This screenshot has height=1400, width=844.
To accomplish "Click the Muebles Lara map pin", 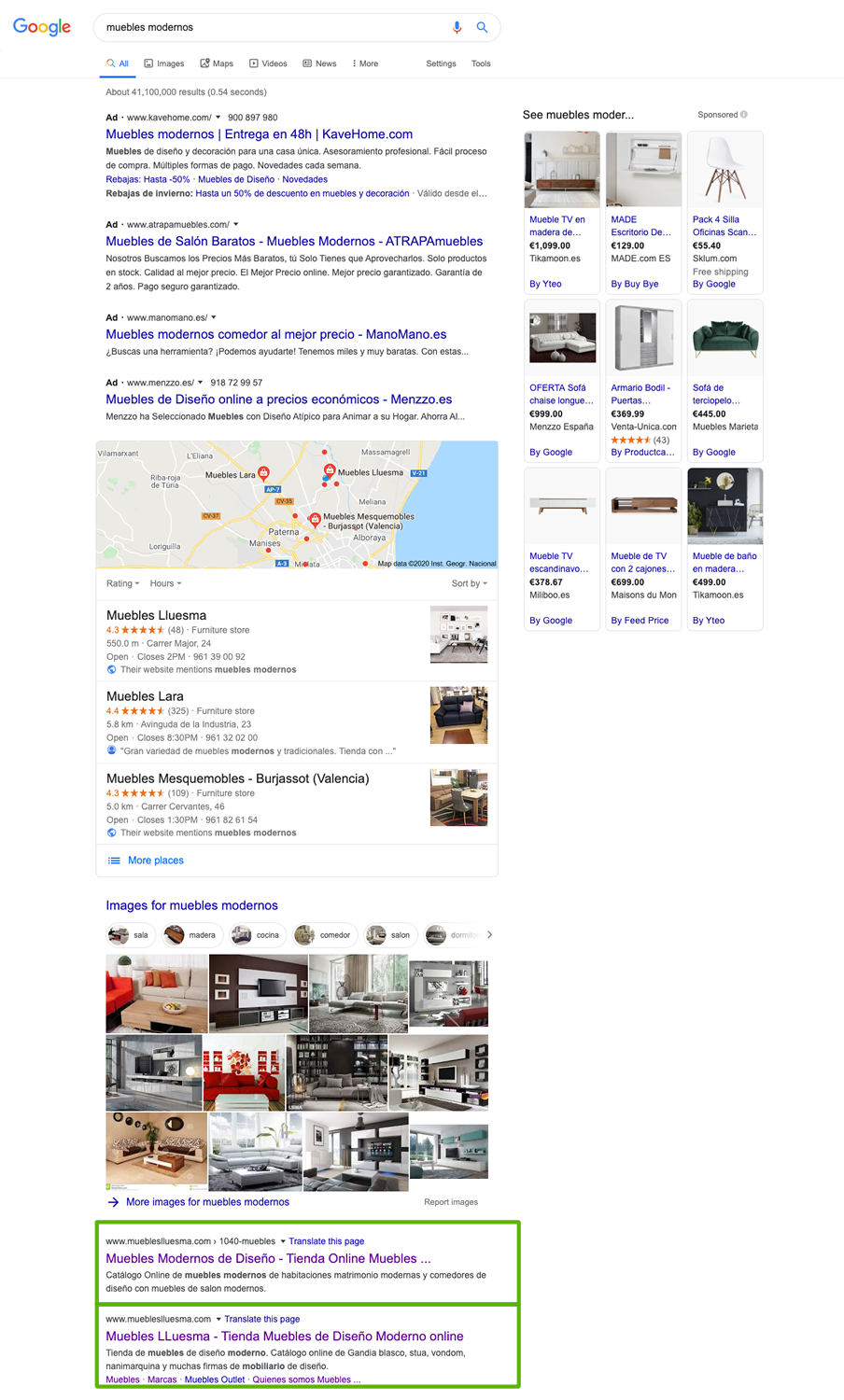I will [x=263, y=473].
